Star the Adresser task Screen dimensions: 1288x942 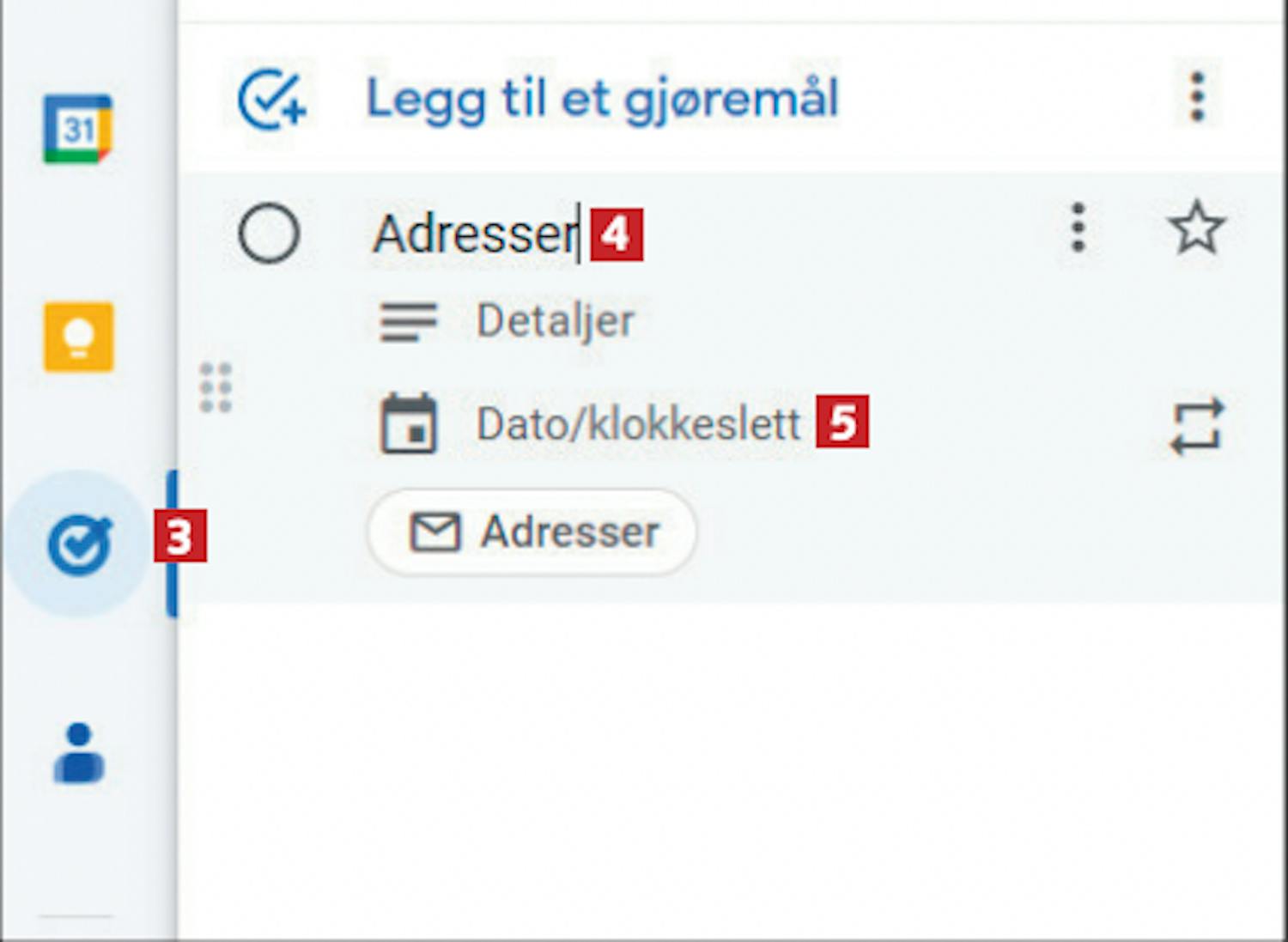(x=1196, y=229)
